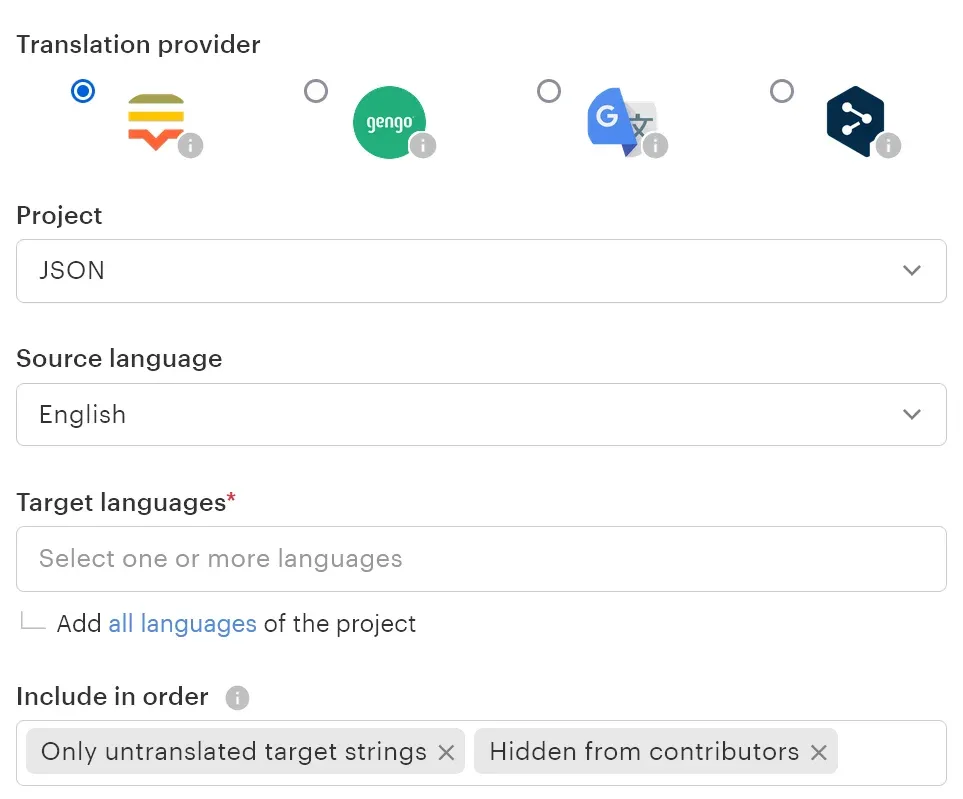Remove the "Only untranslated target strings" tag

pyautogui.click(x=446, y=752)
